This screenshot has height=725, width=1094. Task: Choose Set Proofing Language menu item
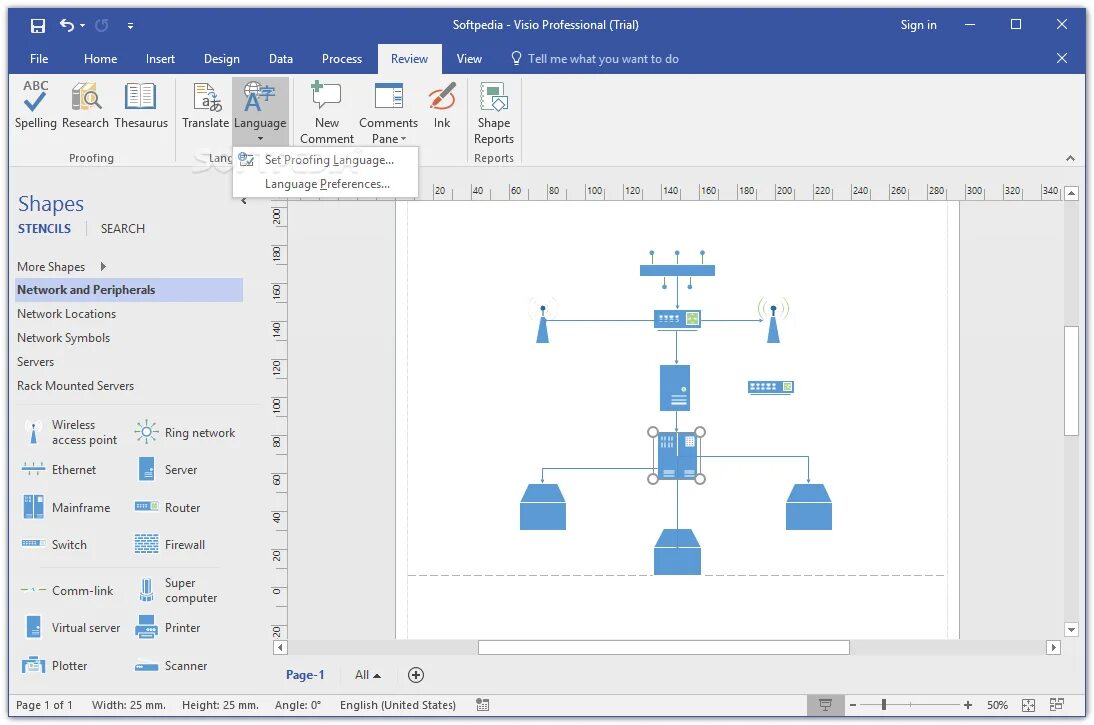point(326,160)
